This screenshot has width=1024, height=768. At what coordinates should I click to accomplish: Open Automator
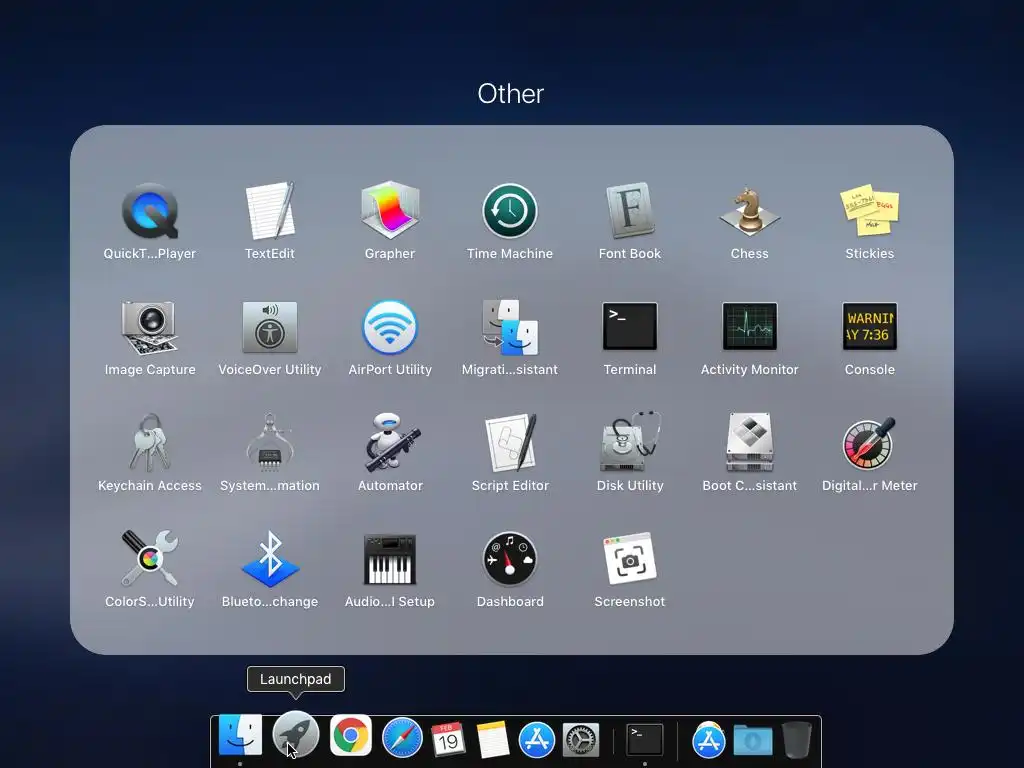391,442
